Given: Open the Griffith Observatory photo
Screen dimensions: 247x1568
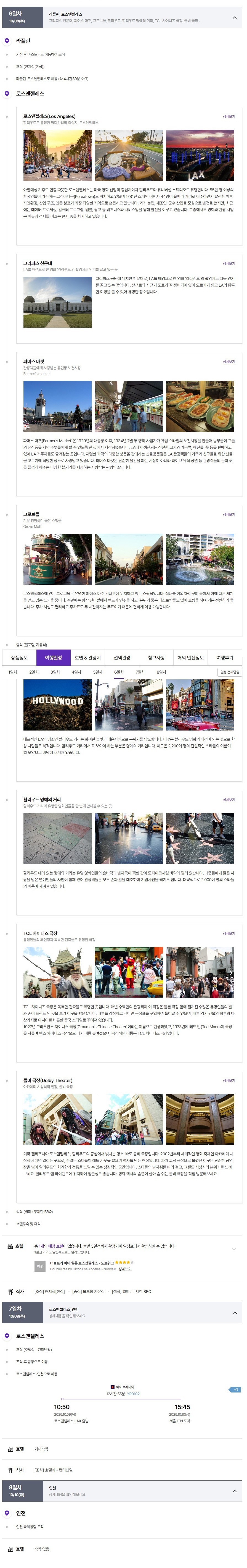Looking at the screenshot, I should (58, 302).
